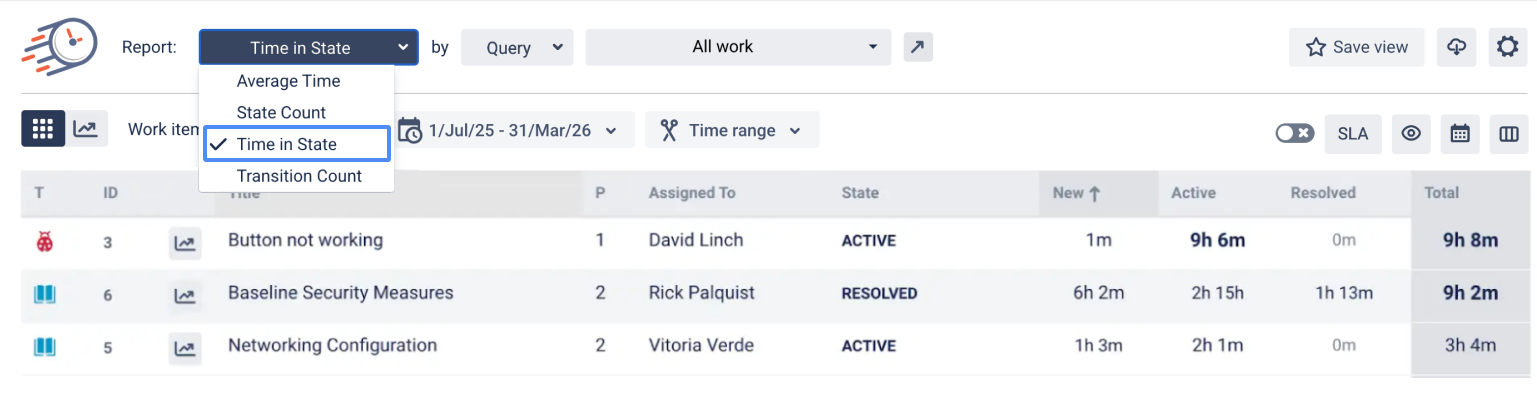Sort by the New column header
Viewport: 1537px width, 410px height.
tap(1077, 193)
